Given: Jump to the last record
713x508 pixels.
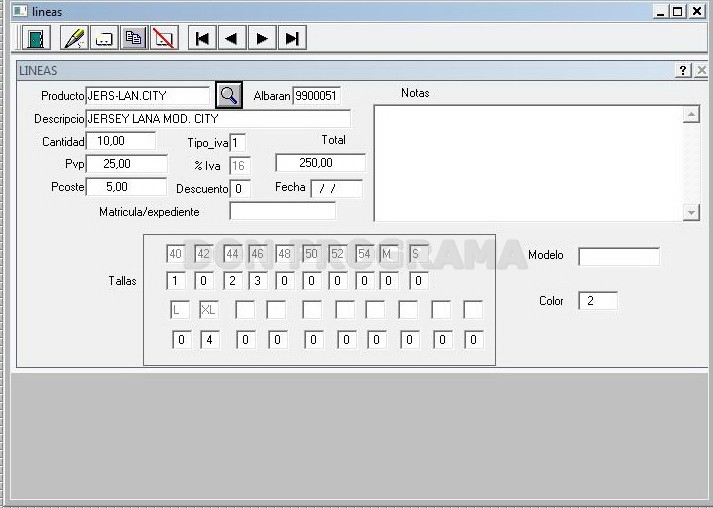Looking at the screenshot, I should (x=292, y=38).
